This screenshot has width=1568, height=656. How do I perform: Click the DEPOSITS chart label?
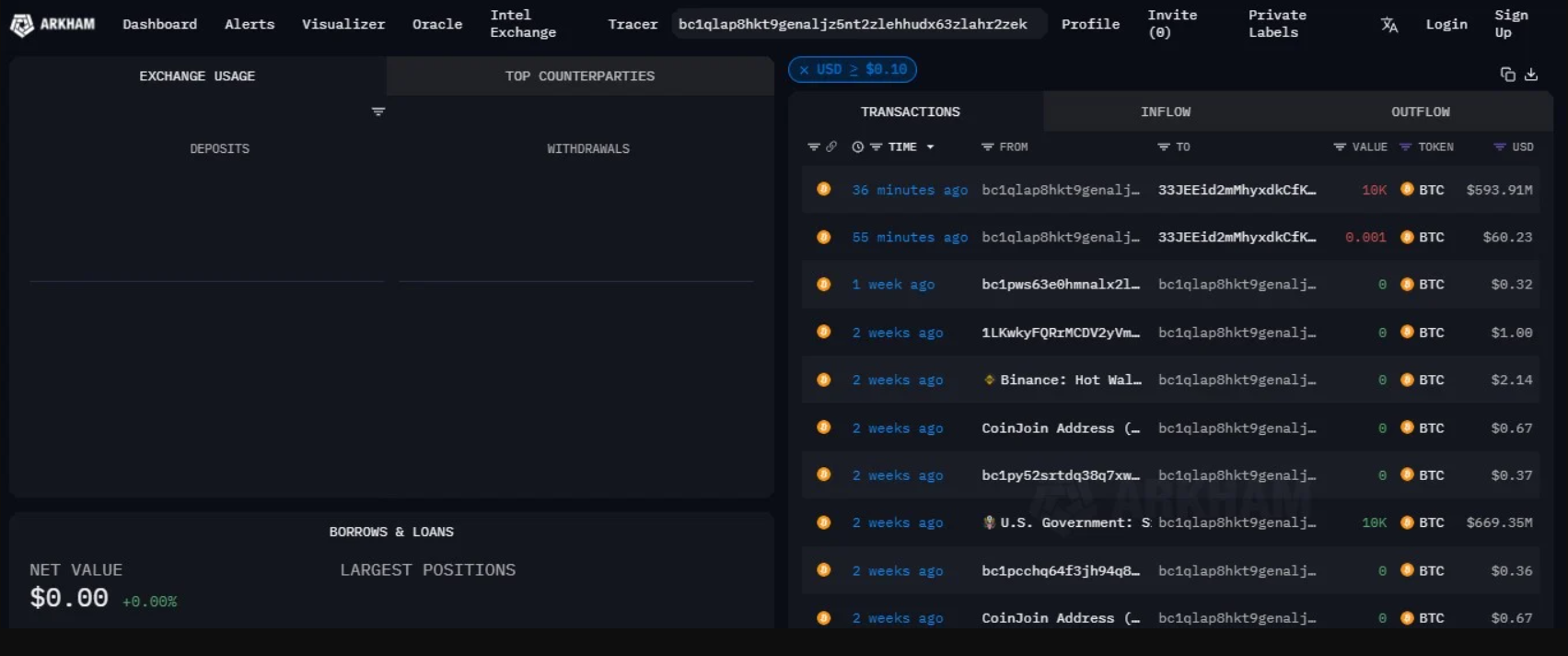220,148
